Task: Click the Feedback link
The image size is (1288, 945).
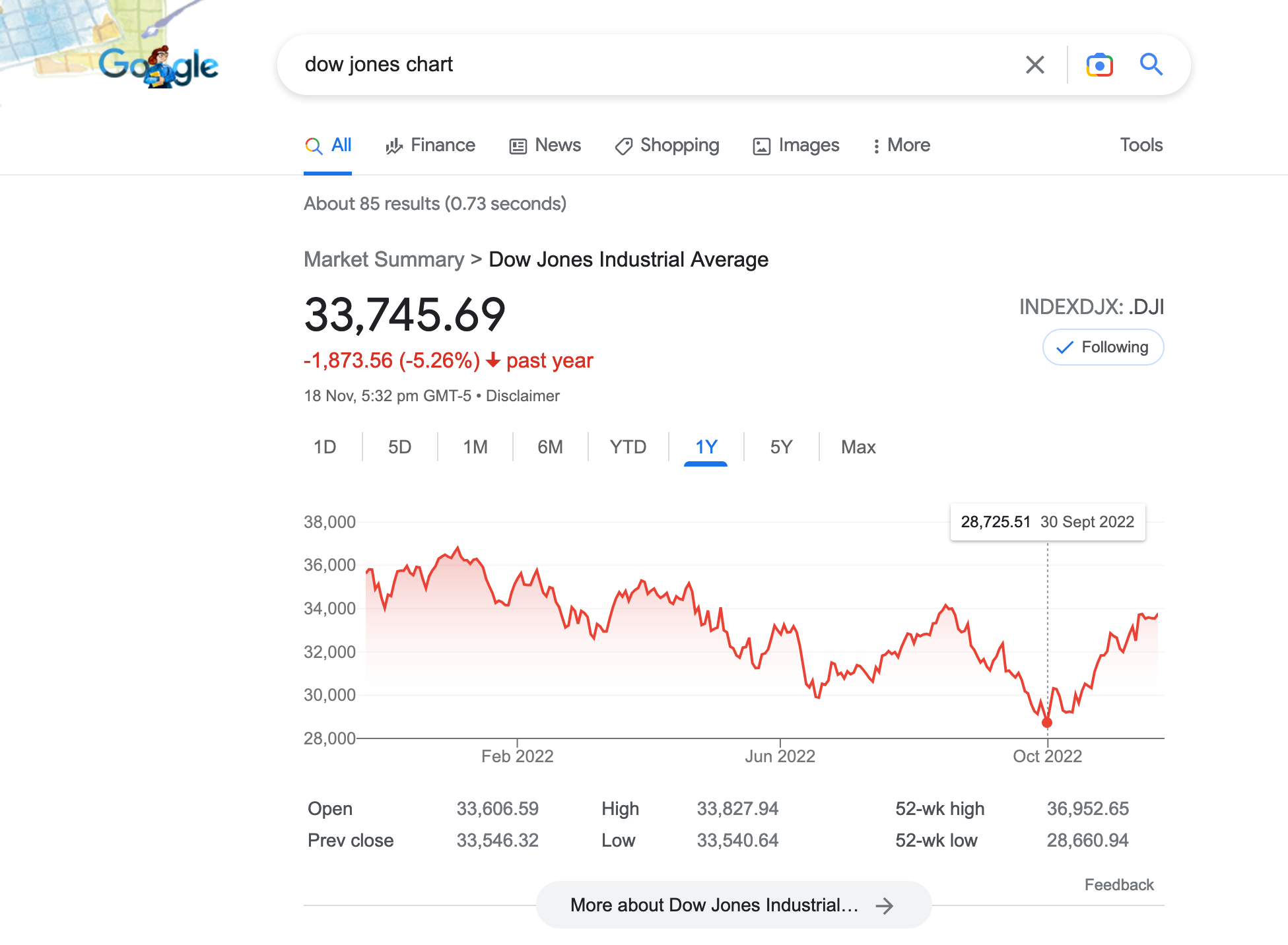Action: (x=1119, y=885)
